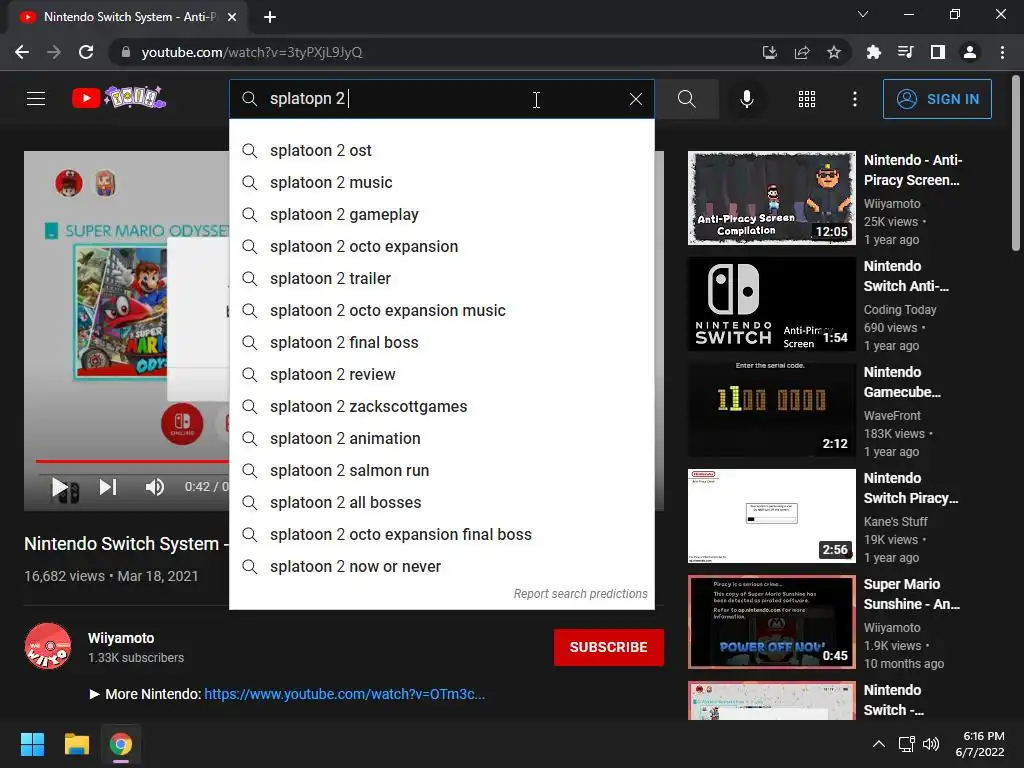Close the Nintendo Switch System tab

pyautogui.click(x=232, y=17)
